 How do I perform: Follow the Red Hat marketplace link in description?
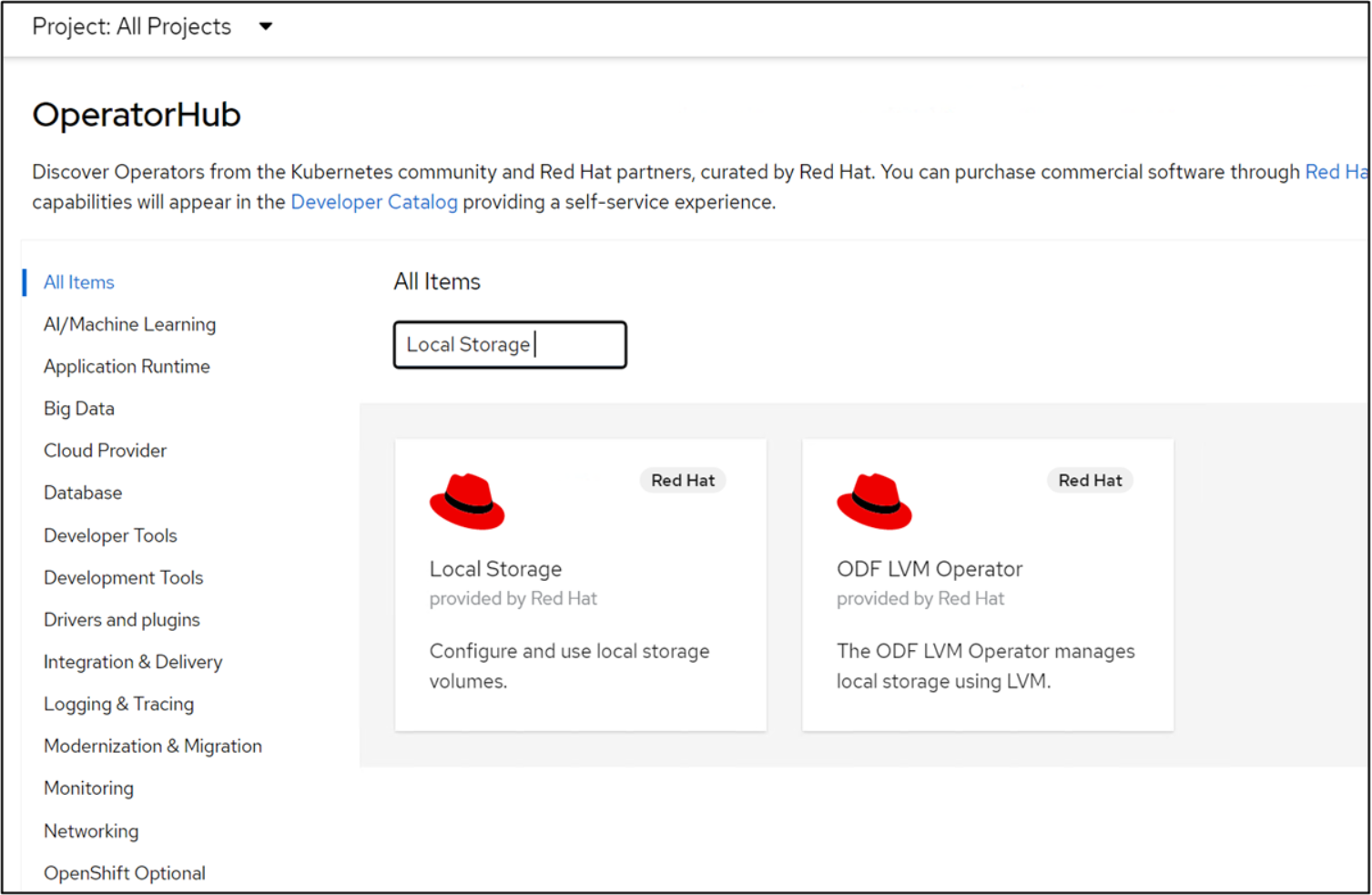click(1336, 172)
